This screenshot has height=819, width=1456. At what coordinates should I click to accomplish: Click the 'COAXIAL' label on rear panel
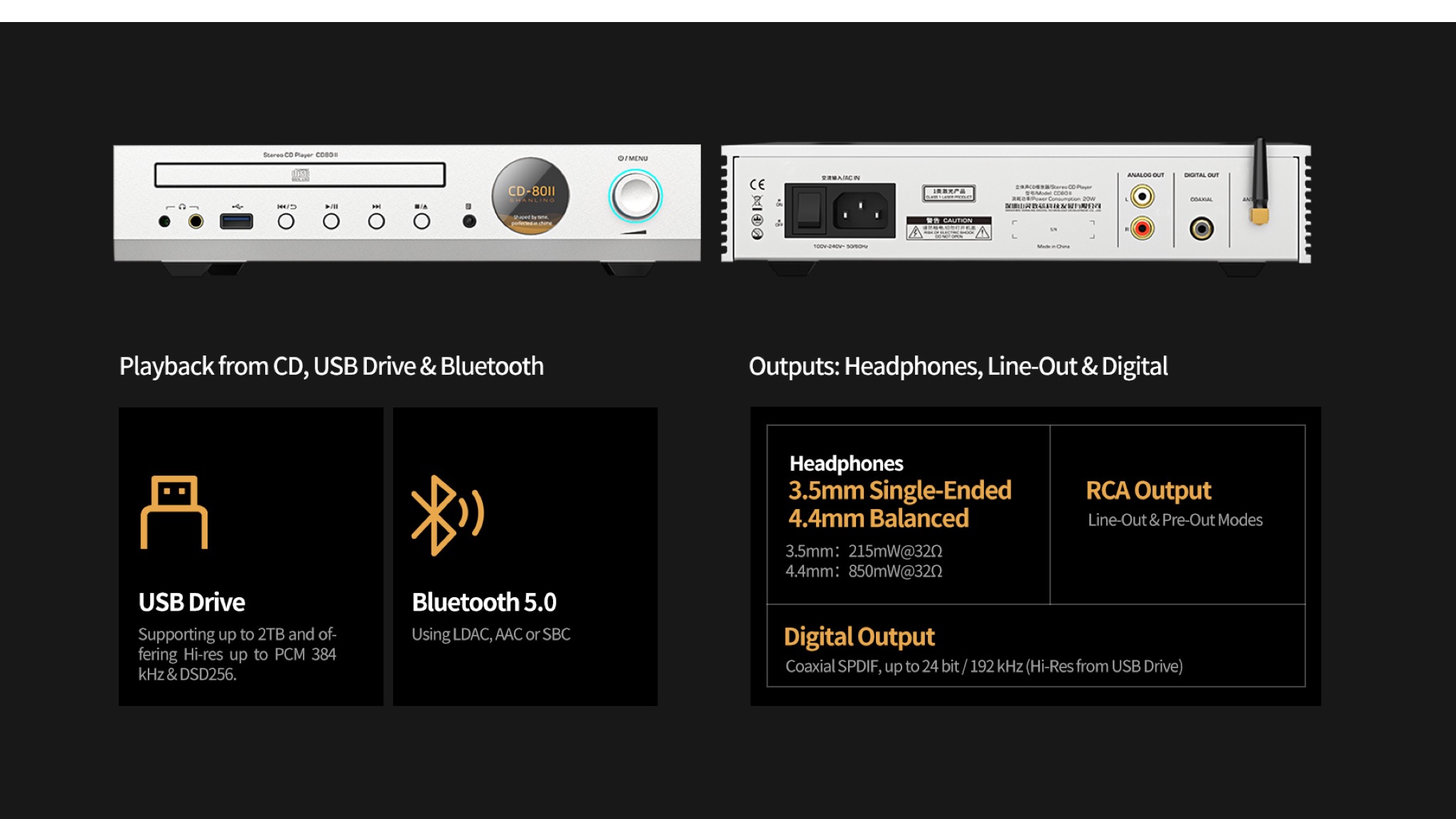pos(1201,200)
